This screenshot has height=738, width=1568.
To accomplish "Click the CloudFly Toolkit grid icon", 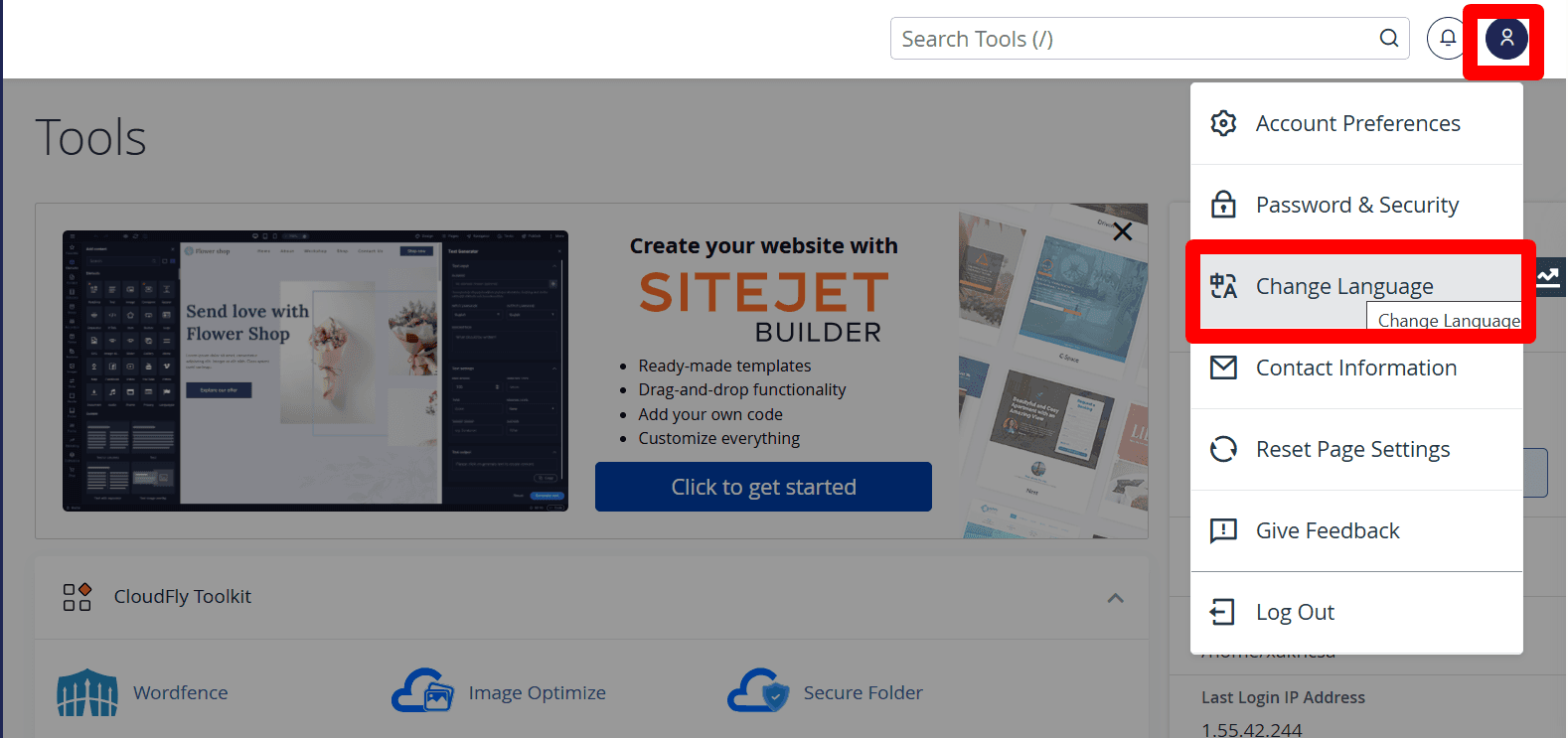I will [x=78, y=596].
